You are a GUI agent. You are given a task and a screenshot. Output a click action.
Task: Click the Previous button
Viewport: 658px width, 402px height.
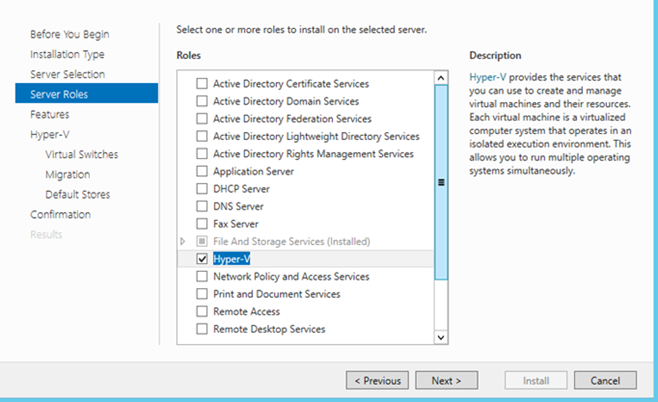pyautogui.click(x=377, y=380)
